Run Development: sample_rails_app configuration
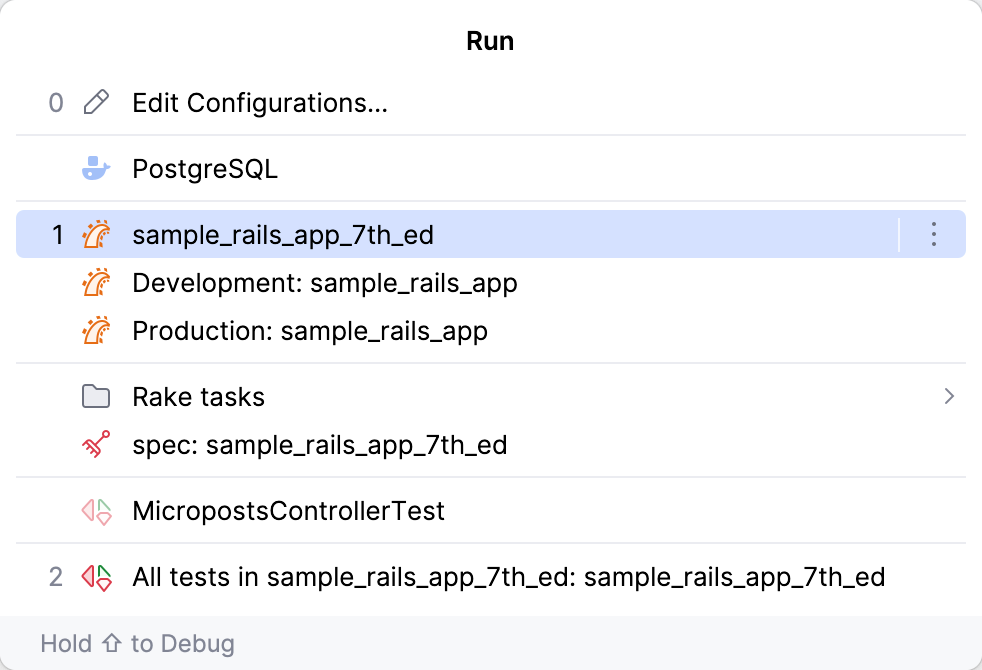The height and width of the screenshot is (670, 982). pos(324,283)
